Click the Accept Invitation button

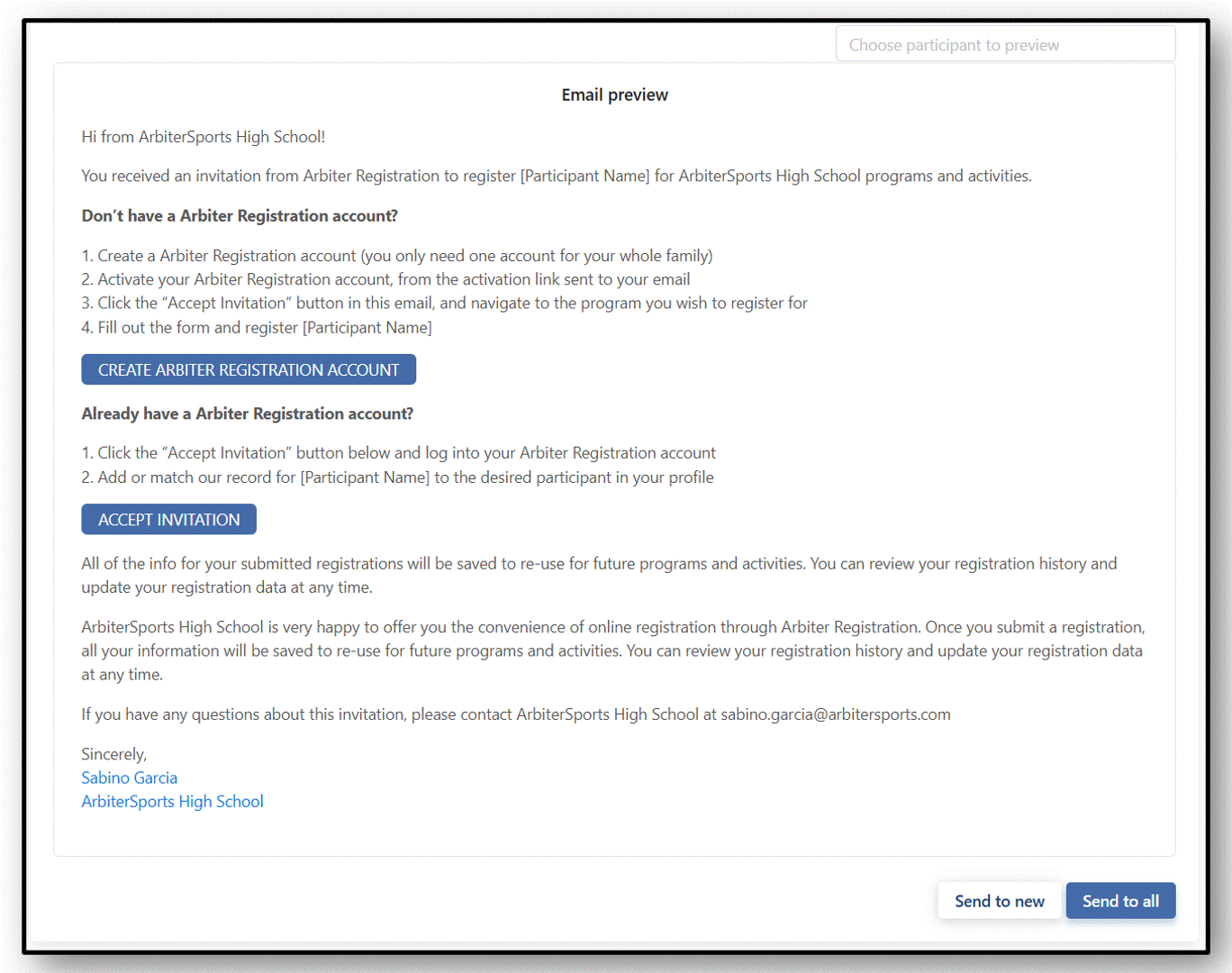[x=169, y=519]
